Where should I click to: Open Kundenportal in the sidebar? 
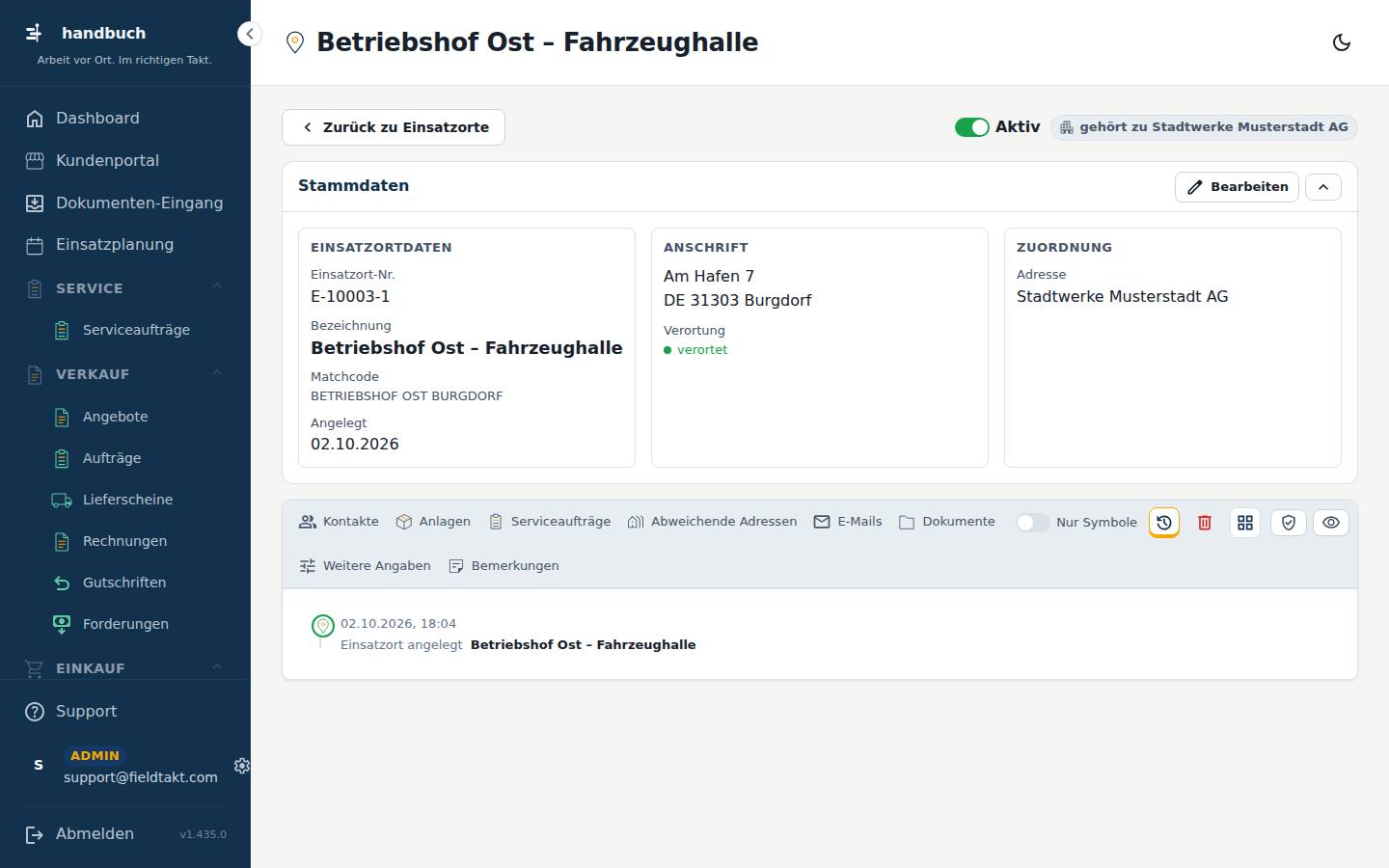pos(125,160)
